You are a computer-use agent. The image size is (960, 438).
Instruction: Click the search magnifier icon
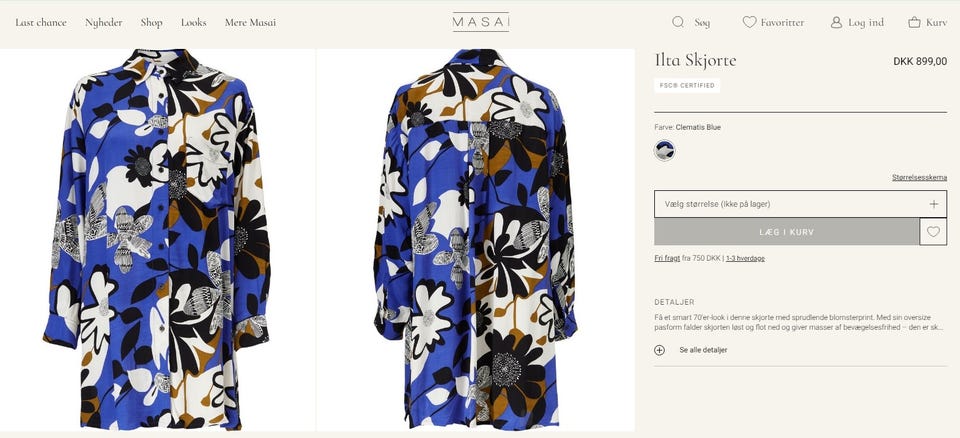point(678,22)
